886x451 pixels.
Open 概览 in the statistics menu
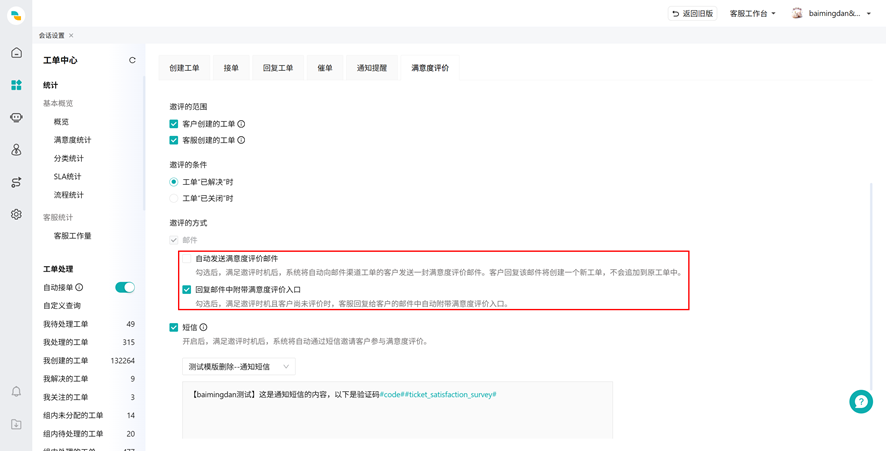click(x=61, y=122)
